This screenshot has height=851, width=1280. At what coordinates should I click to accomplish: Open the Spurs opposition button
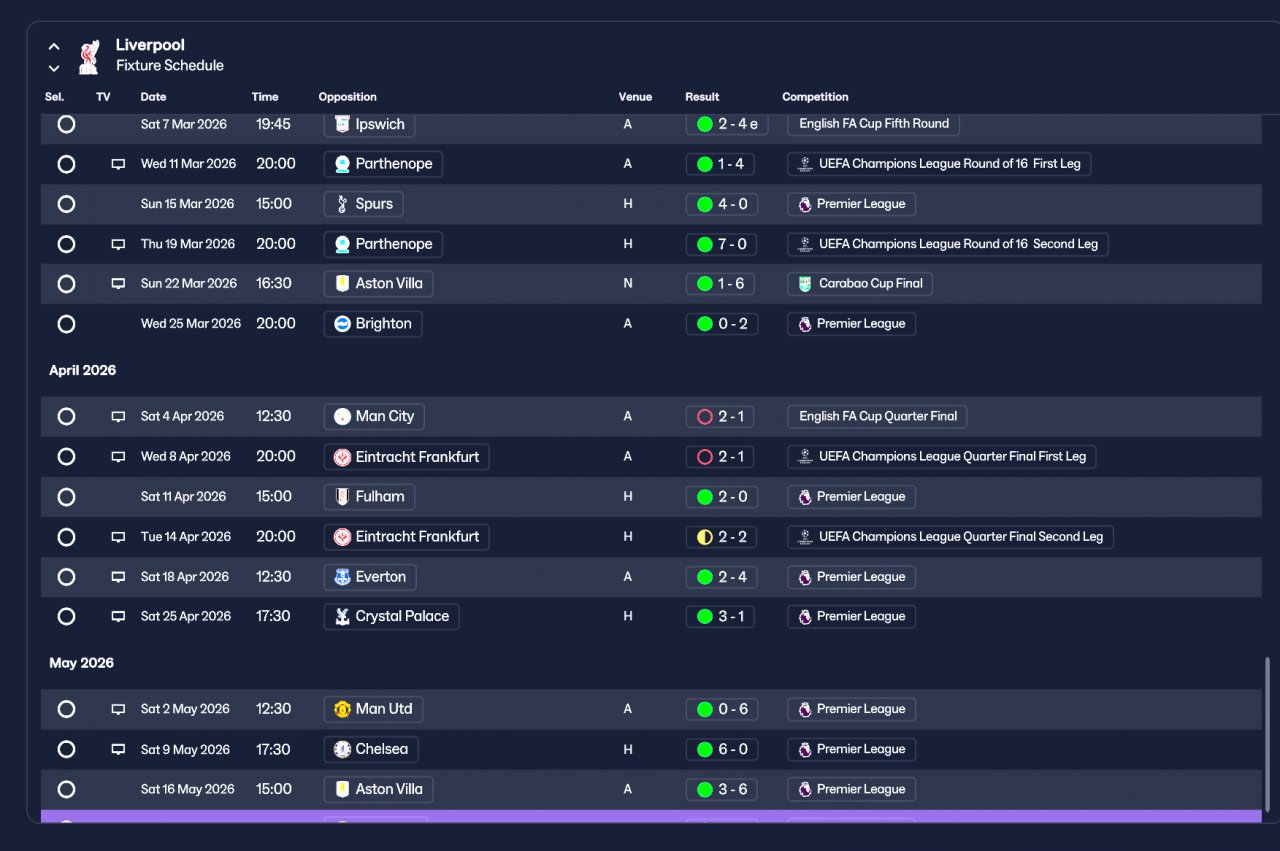[363, 204]
